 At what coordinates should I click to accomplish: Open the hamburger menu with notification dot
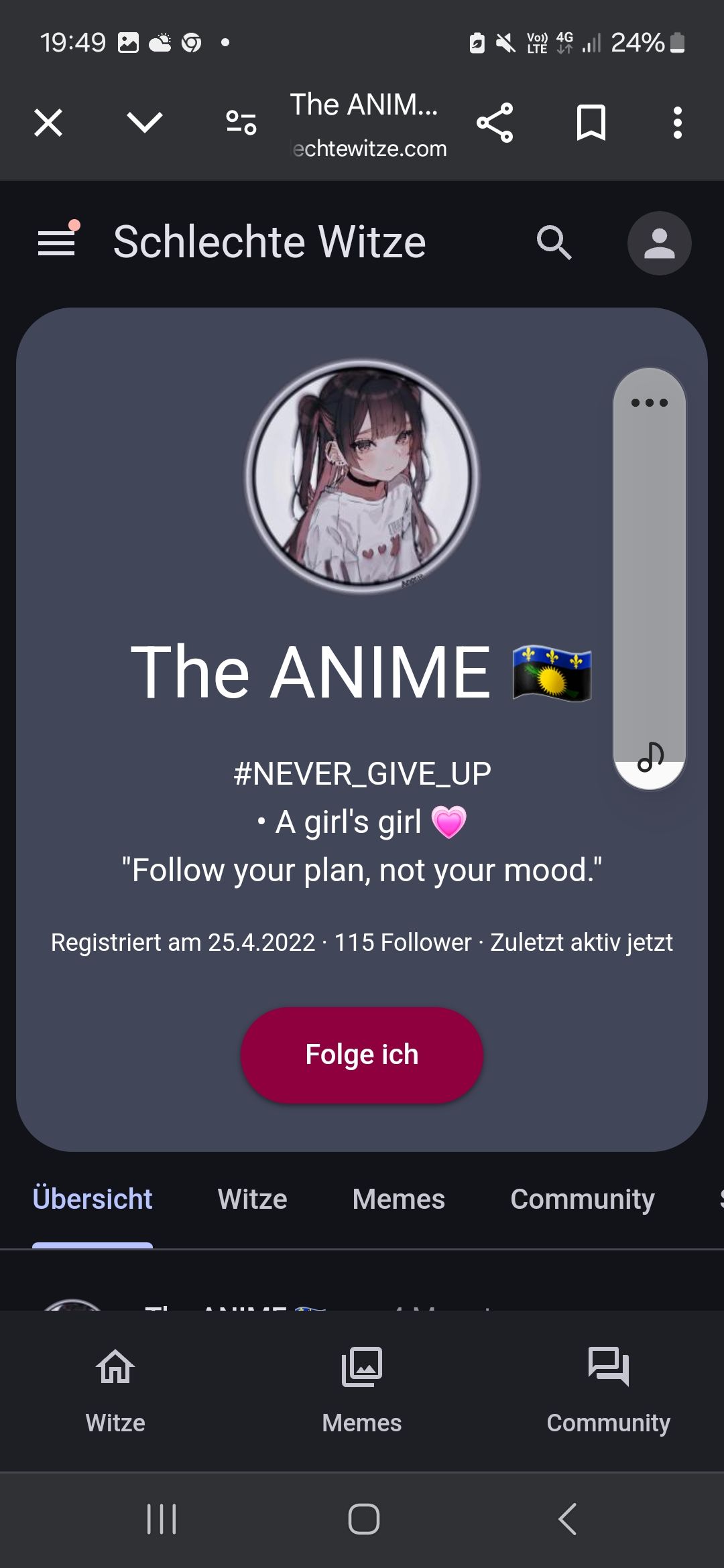point(58,240)
